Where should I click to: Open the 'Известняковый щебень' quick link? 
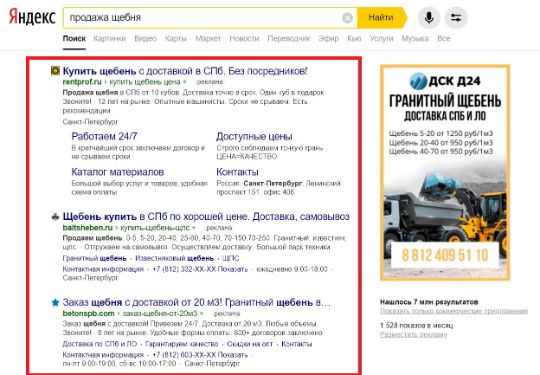(x=175, y=258)
